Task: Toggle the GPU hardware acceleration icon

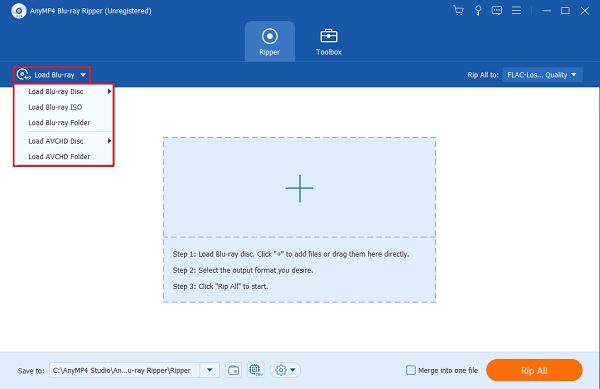Action: 256,370
